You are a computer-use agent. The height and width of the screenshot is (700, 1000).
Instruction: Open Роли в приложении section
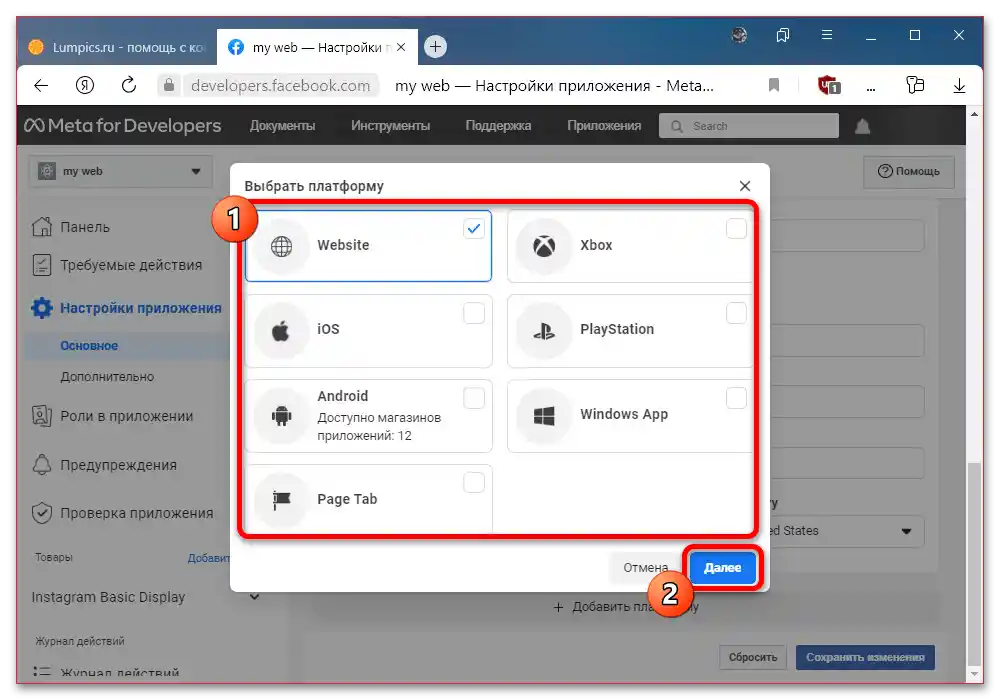(126, 416)
